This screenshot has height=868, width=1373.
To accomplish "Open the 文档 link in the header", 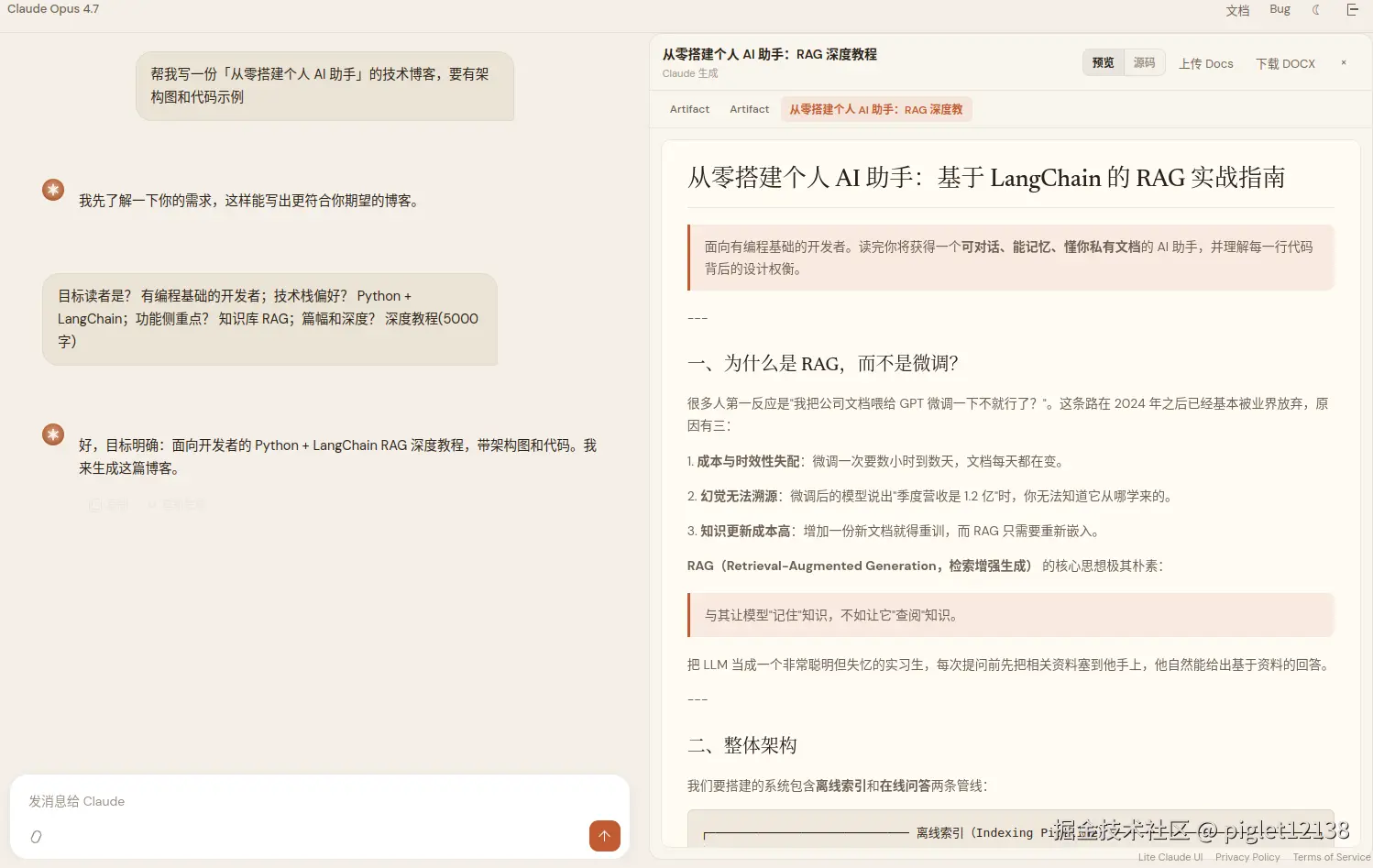I will (x=1237, y=10).
